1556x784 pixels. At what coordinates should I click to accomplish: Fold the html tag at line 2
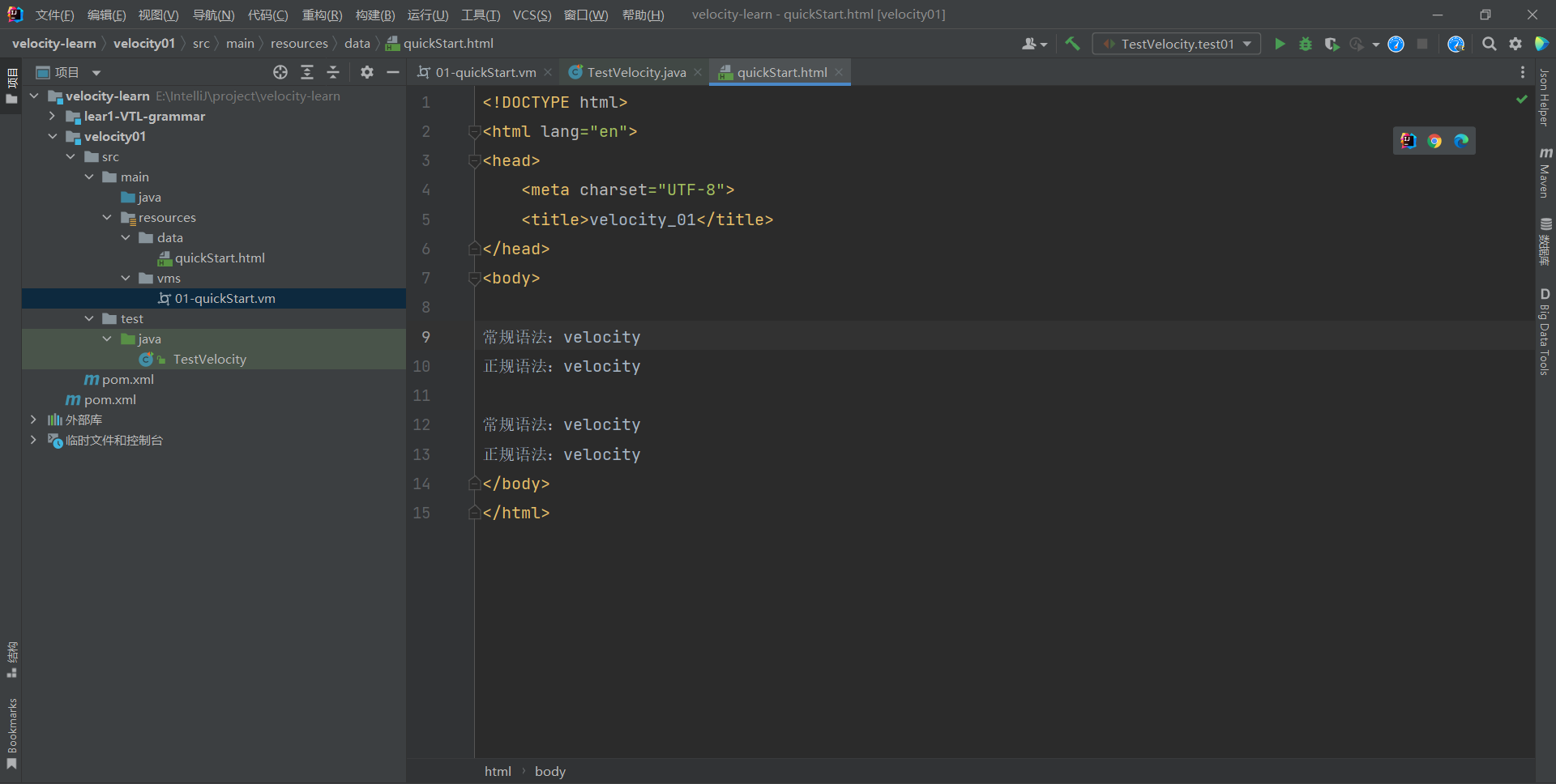tap(475, 132)
